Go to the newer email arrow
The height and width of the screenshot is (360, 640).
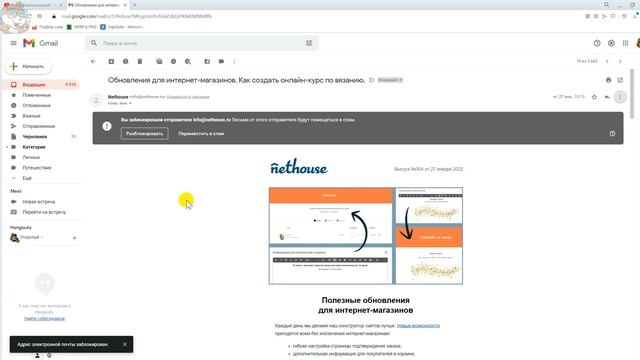click(x=607, y=61)
